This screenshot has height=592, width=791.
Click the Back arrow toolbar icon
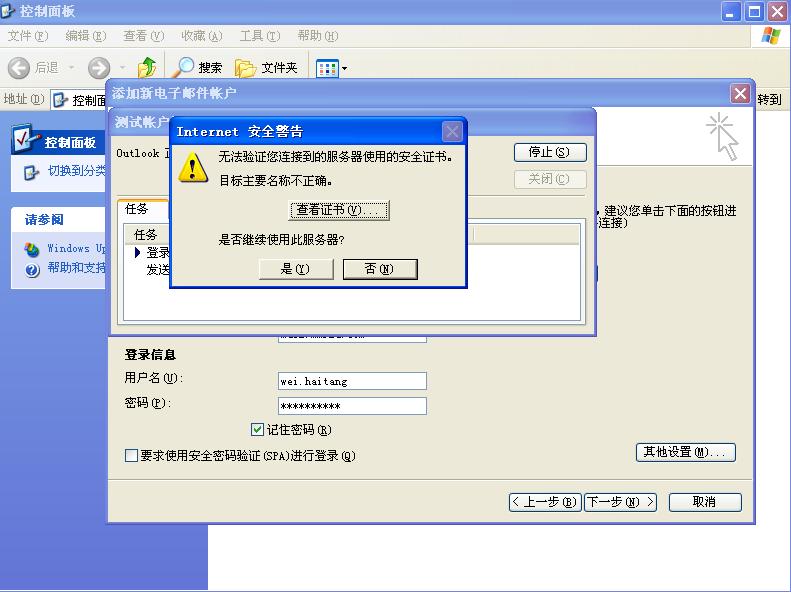pyautogui.click(x=19, y=68)
